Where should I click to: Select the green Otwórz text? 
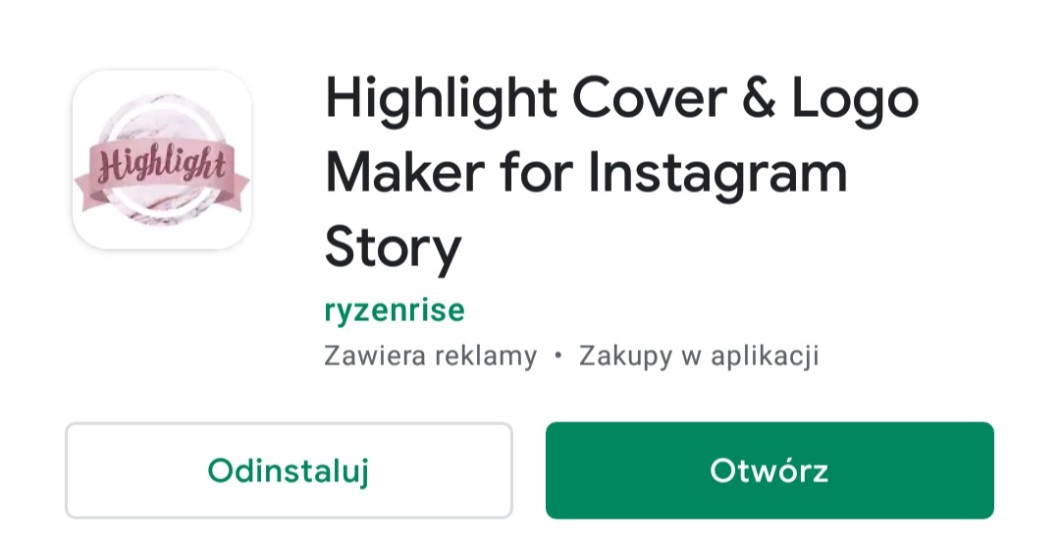point(769,471)
